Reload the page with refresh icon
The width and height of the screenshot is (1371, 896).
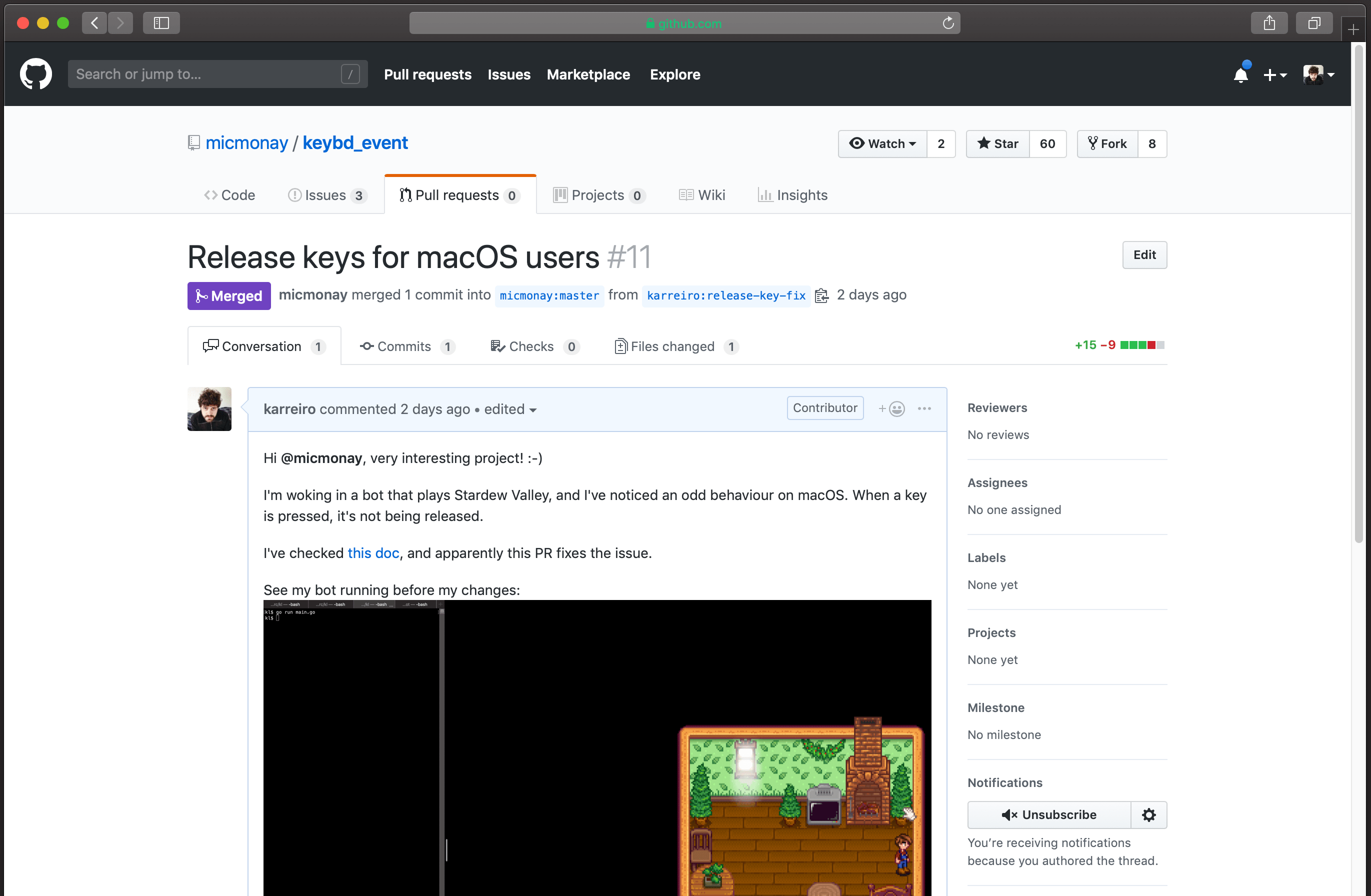947,23
